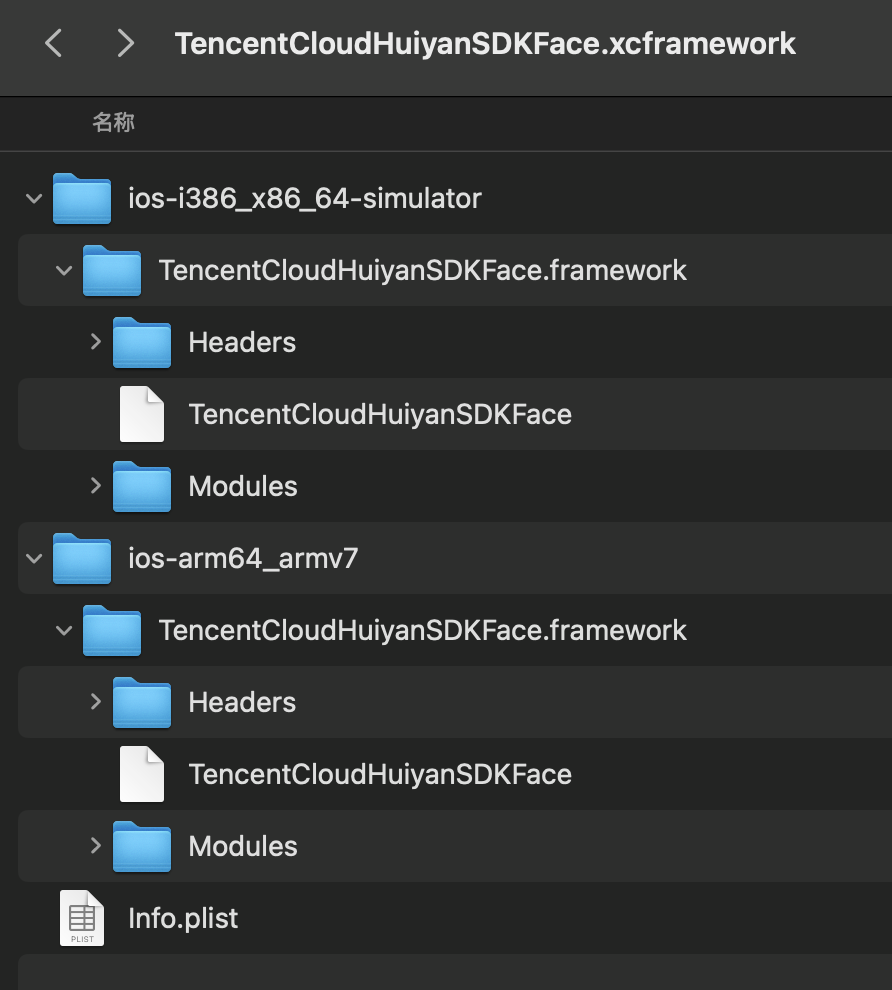
Task: Expand the Headers folder under arm64 framework
Action: coord(95,702)
